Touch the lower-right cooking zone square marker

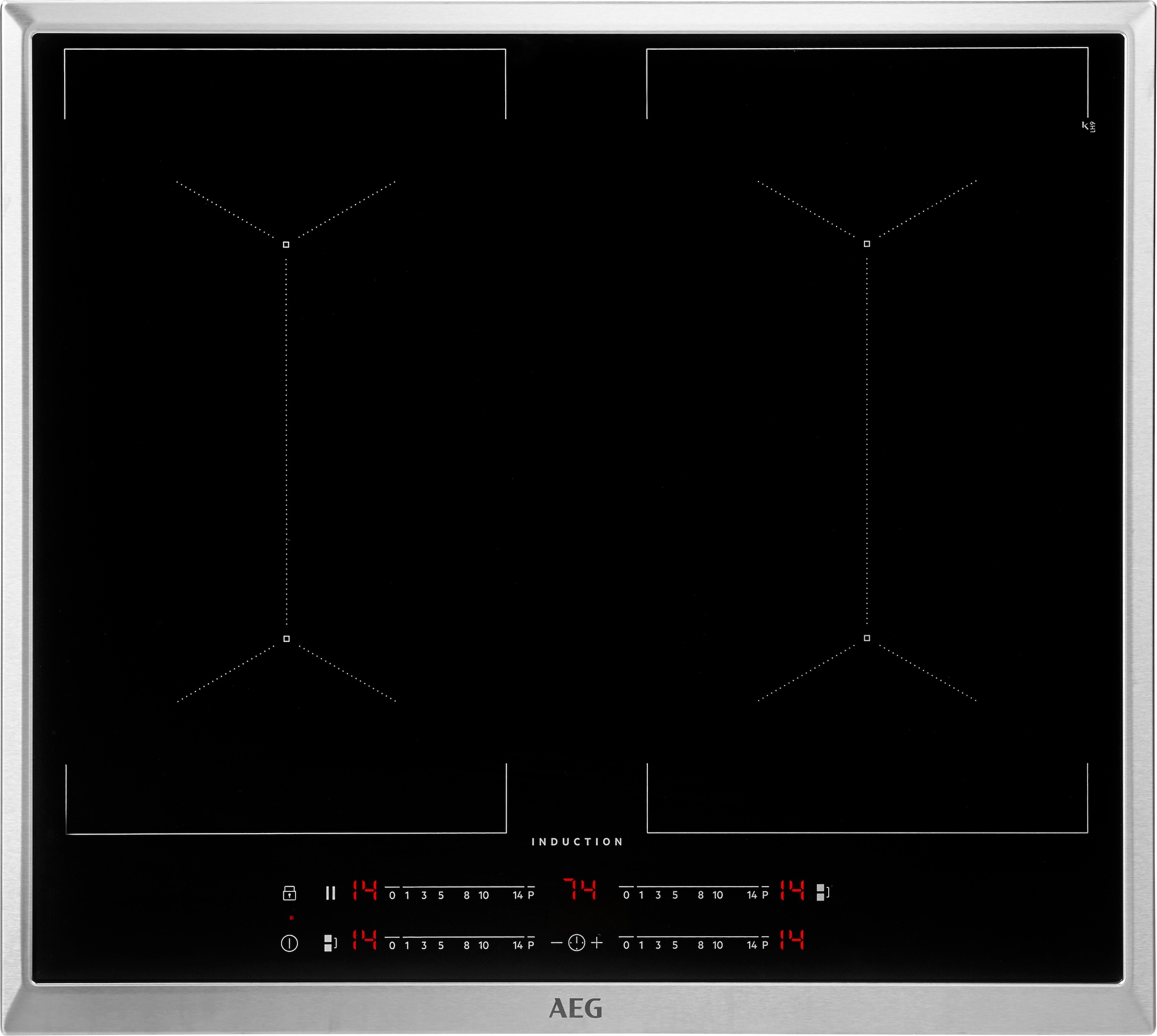(867, 638)
